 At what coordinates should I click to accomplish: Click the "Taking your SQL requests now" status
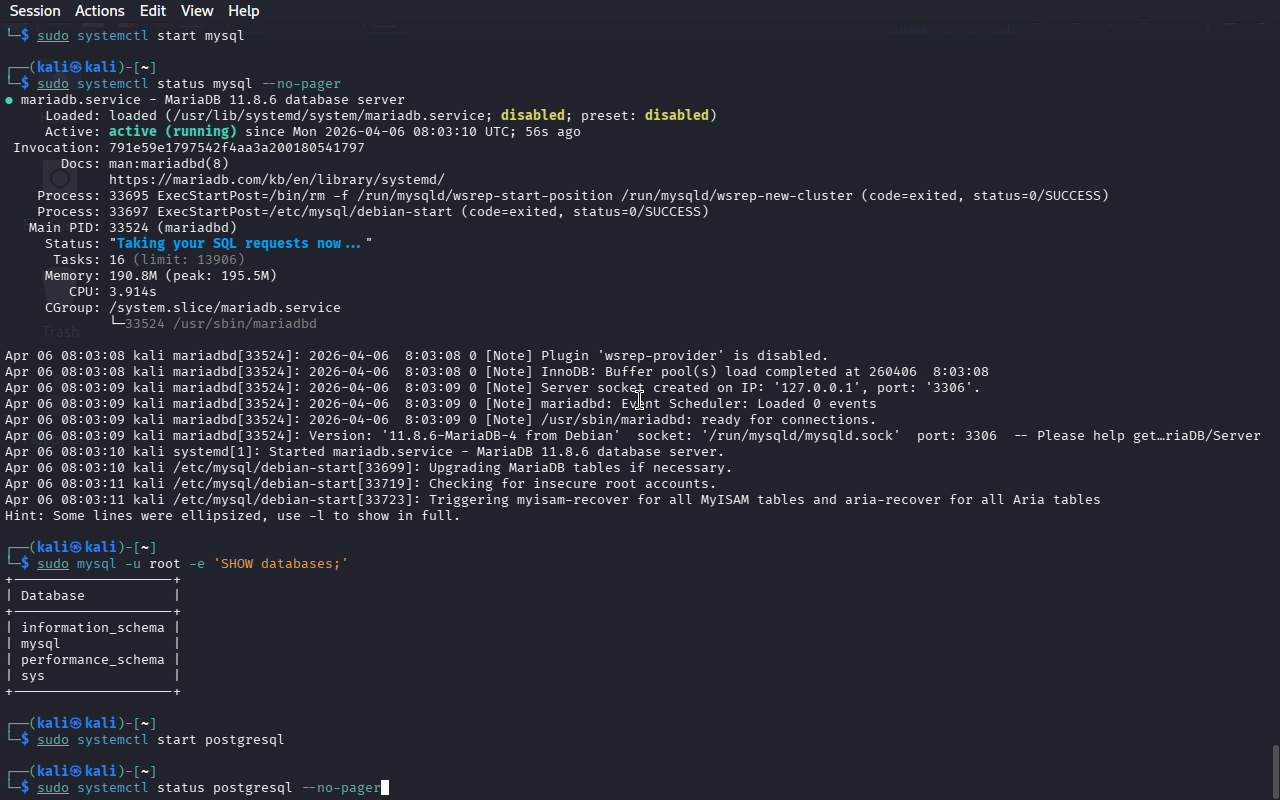coord(238,244)
